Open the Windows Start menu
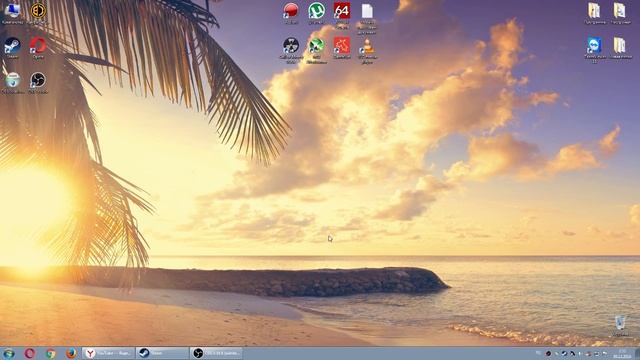This screenshot has width=640, height=360. pyautogui.click(x=9, y=353)
